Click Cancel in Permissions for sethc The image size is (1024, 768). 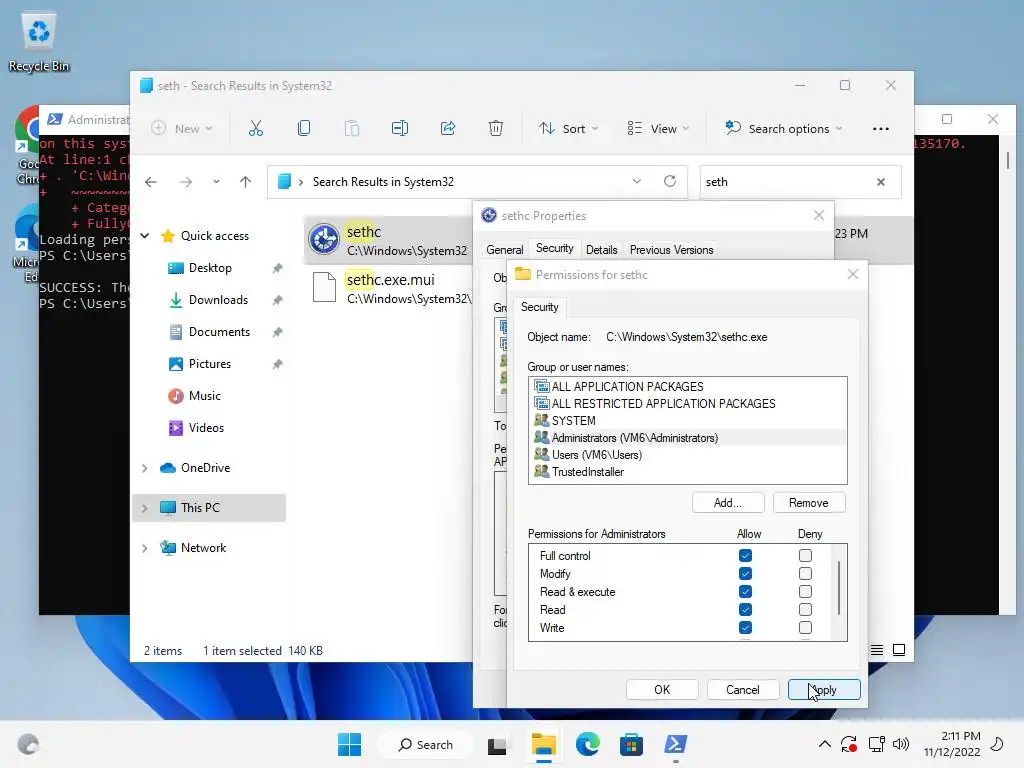743,690
